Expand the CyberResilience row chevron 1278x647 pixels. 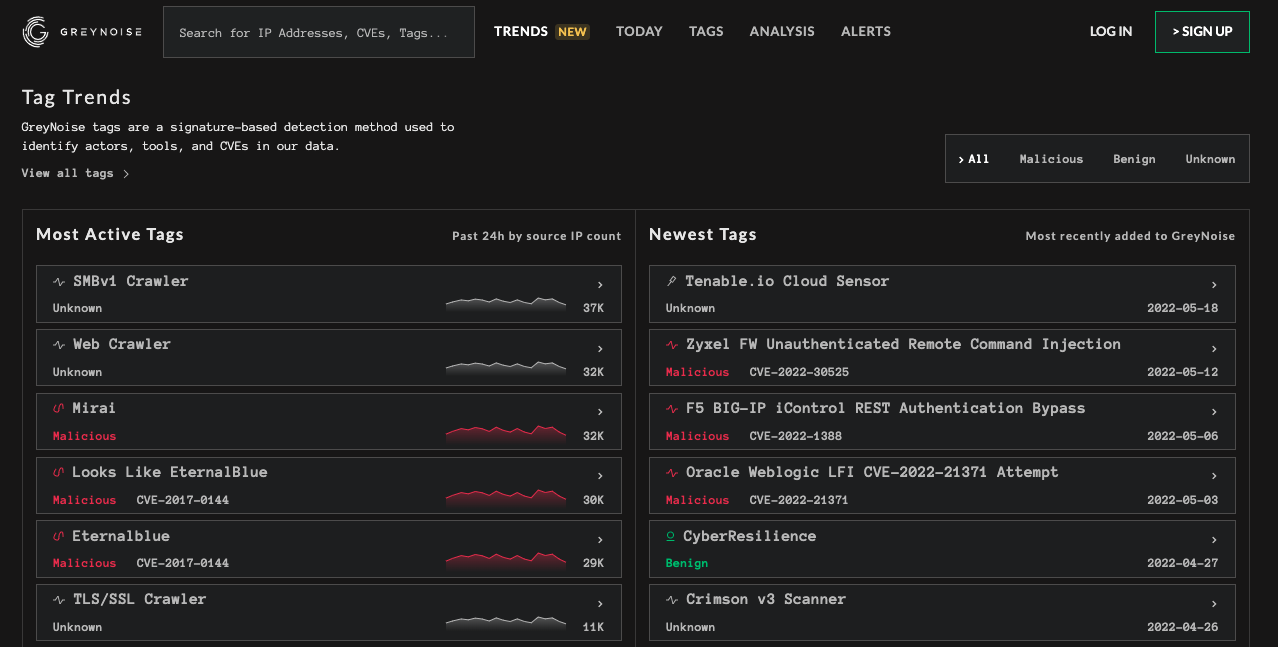click(x=1214, y=540)
